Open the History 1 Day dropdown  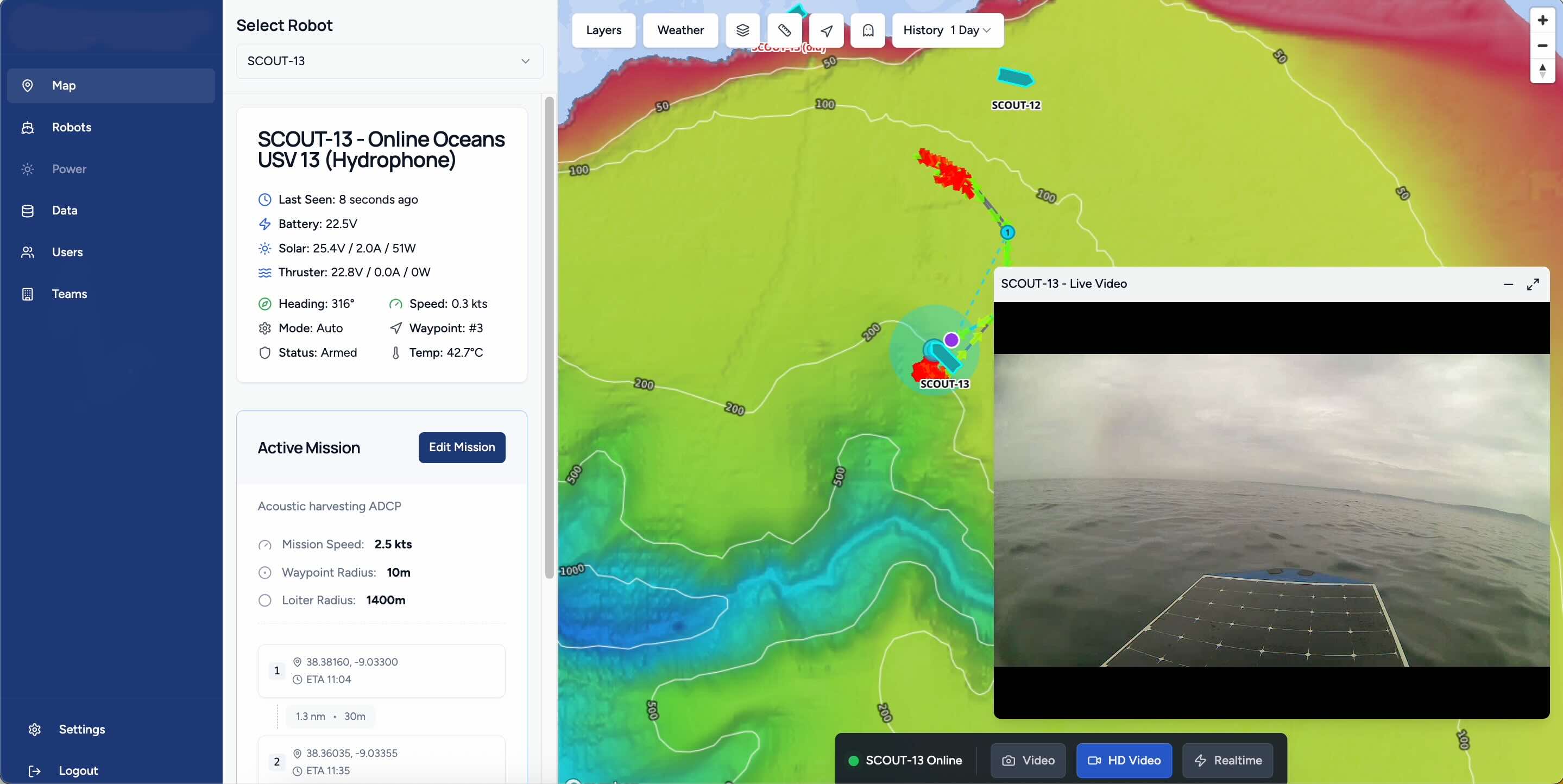(947, 30)
